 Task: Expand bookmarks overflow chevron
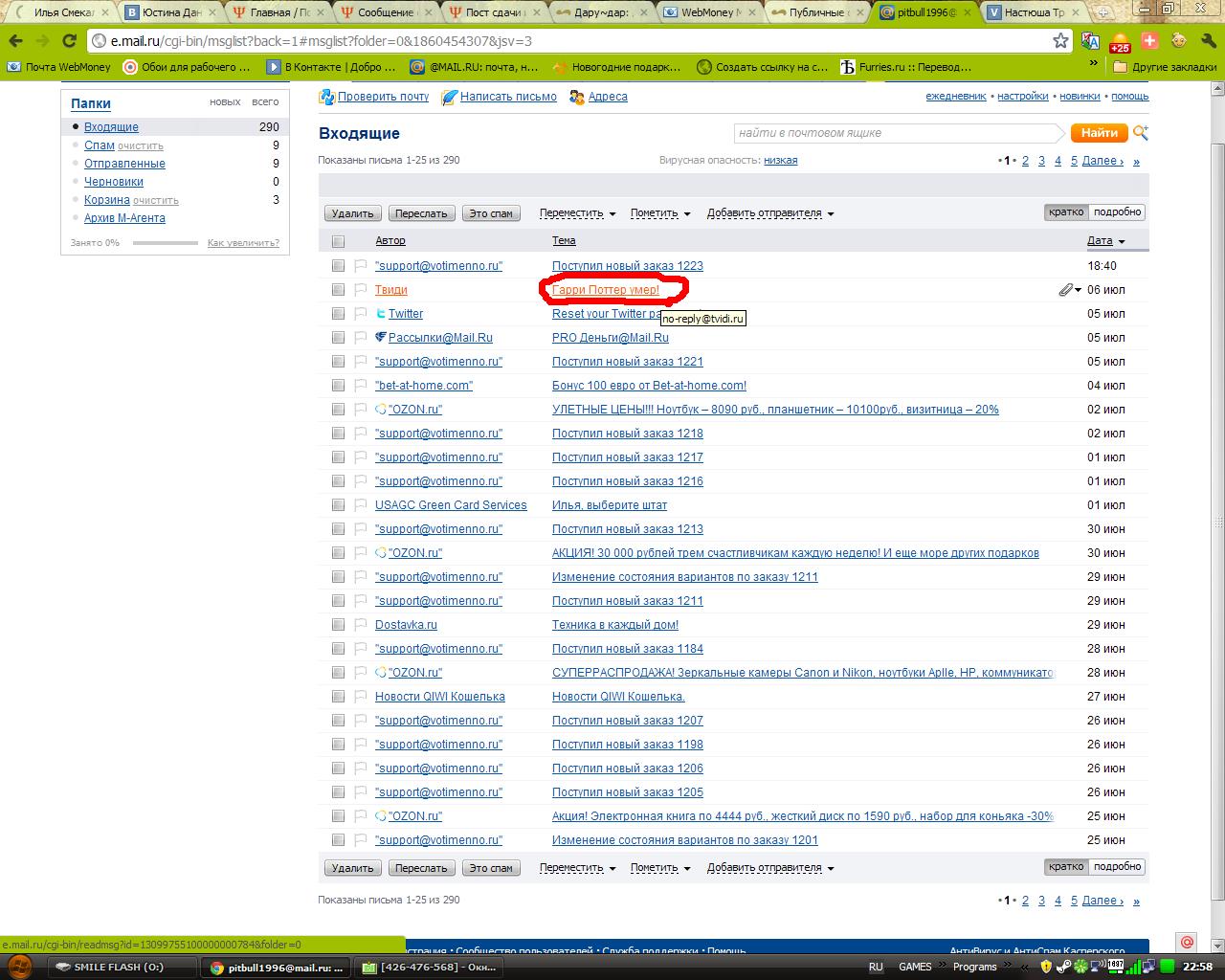point(1094,64)
